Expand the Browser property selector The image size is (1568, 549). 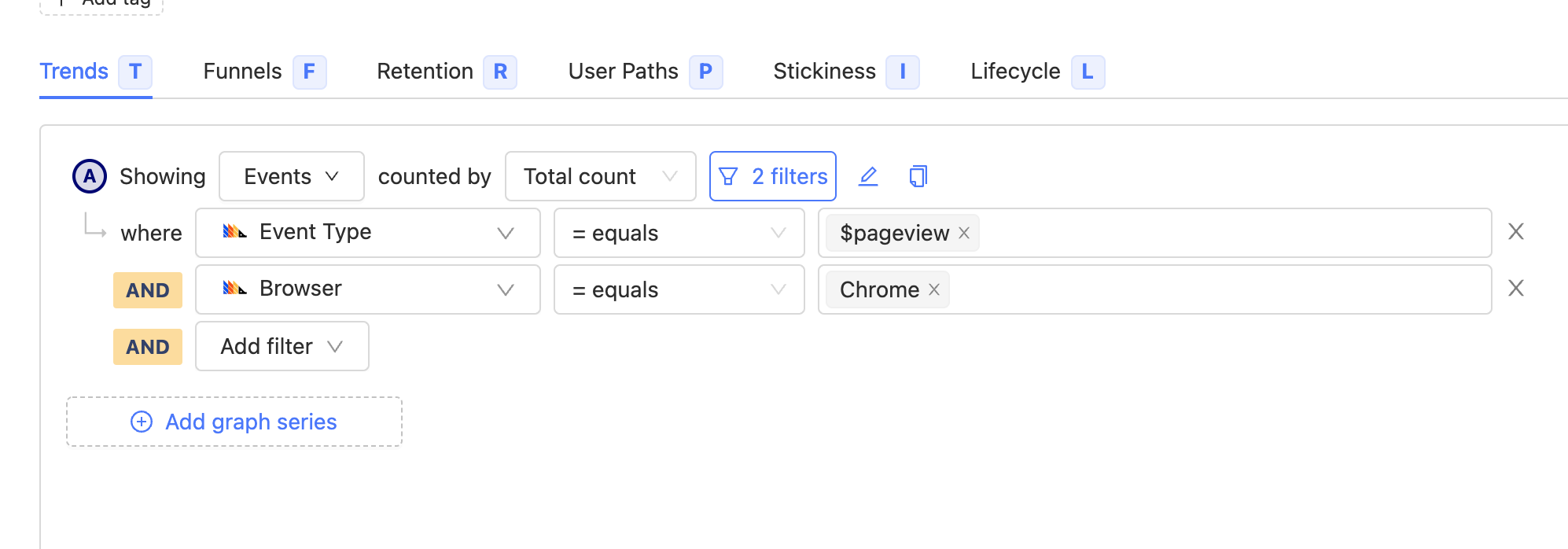(x=367, y=289)
